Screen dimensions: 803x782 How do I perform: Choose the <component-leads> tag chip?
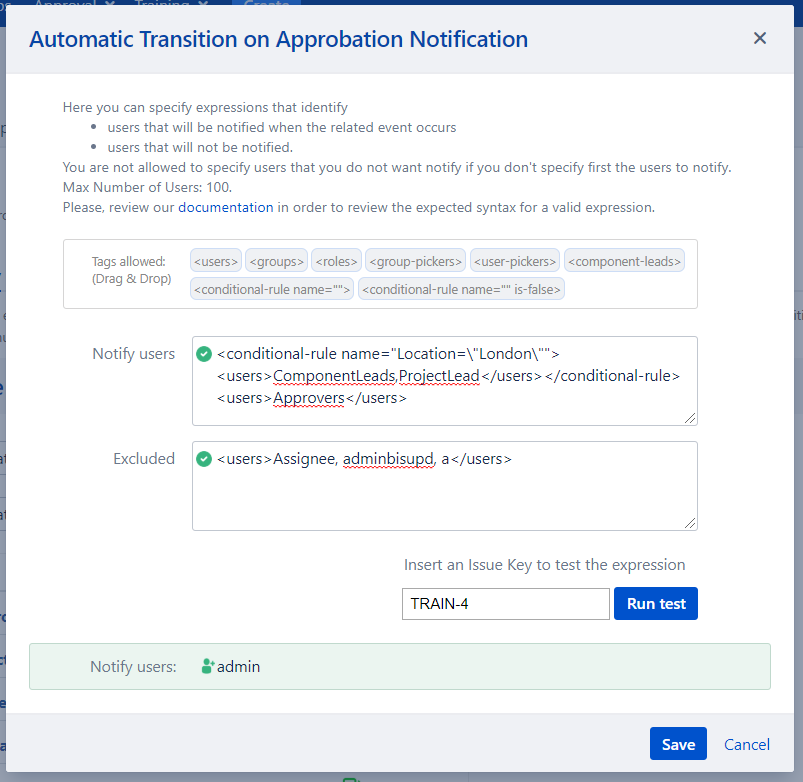click(624, 262)
